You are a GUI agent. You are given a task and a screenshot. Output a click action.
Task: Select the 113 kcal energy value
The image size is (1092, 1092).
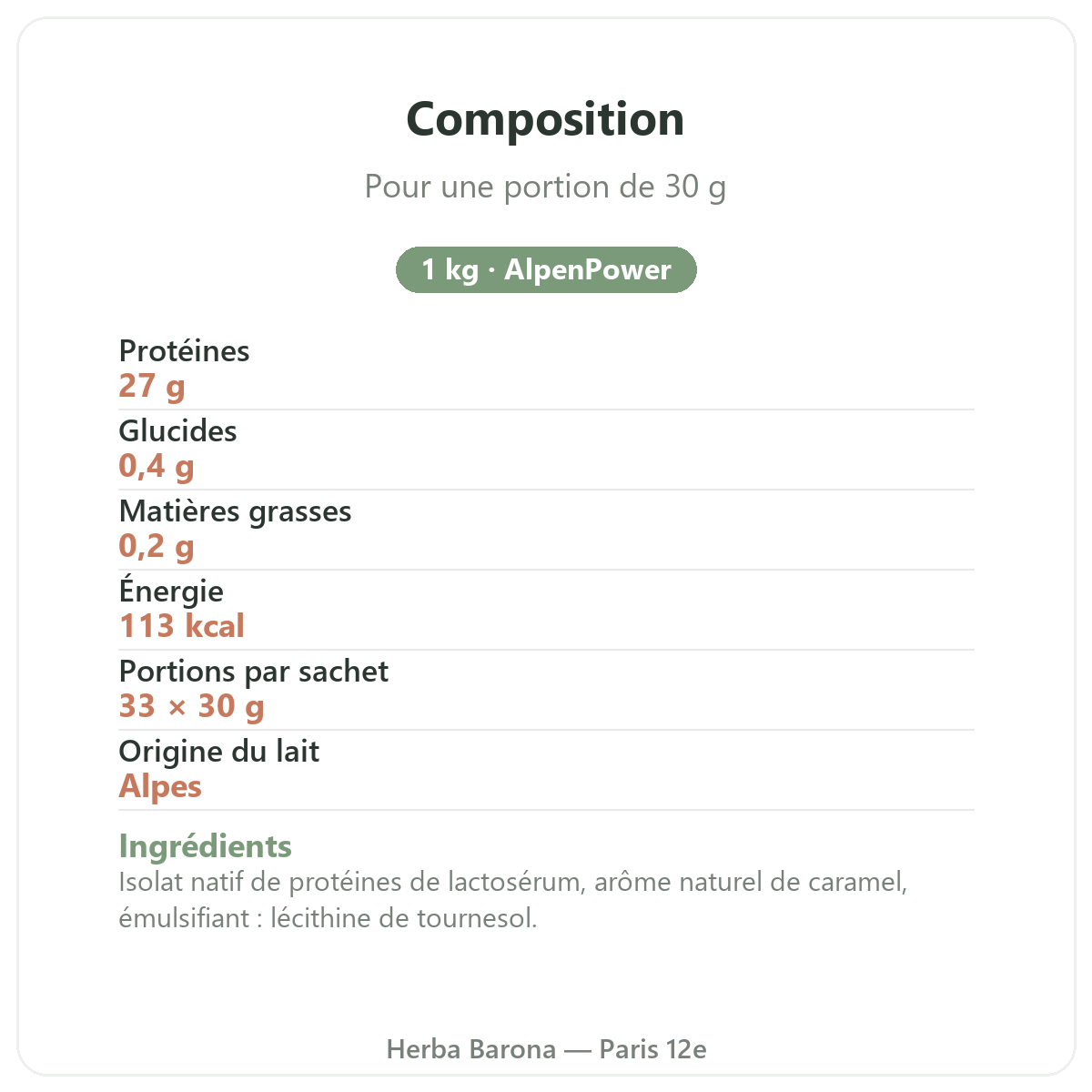[182, 626]
